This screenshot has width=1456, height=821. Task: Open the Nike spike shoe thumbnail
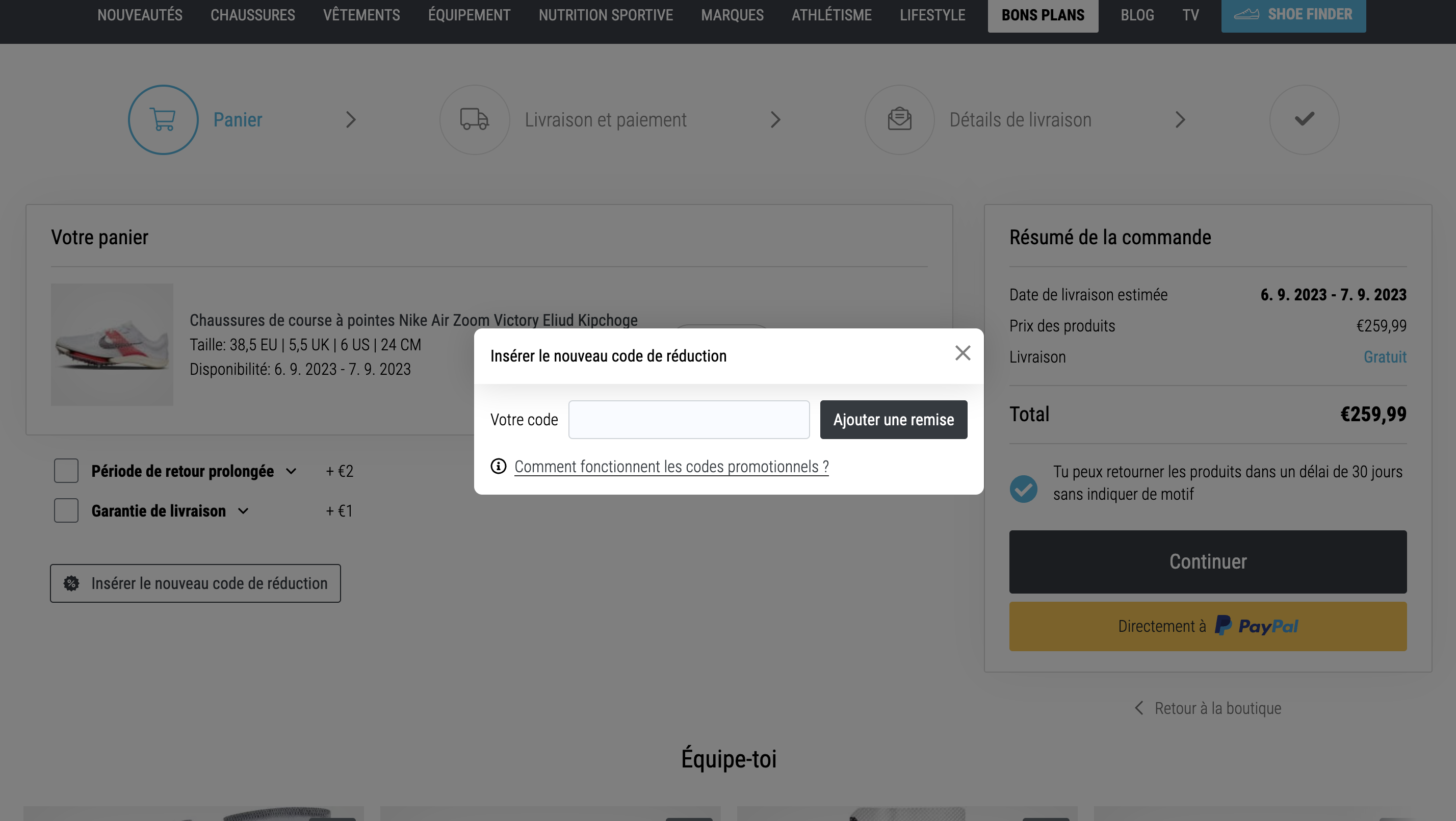click(112, 344)
